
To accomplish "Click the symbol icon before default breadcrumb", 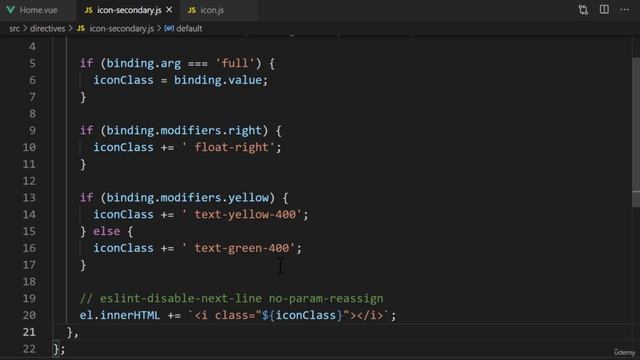I will coord(169,29).
